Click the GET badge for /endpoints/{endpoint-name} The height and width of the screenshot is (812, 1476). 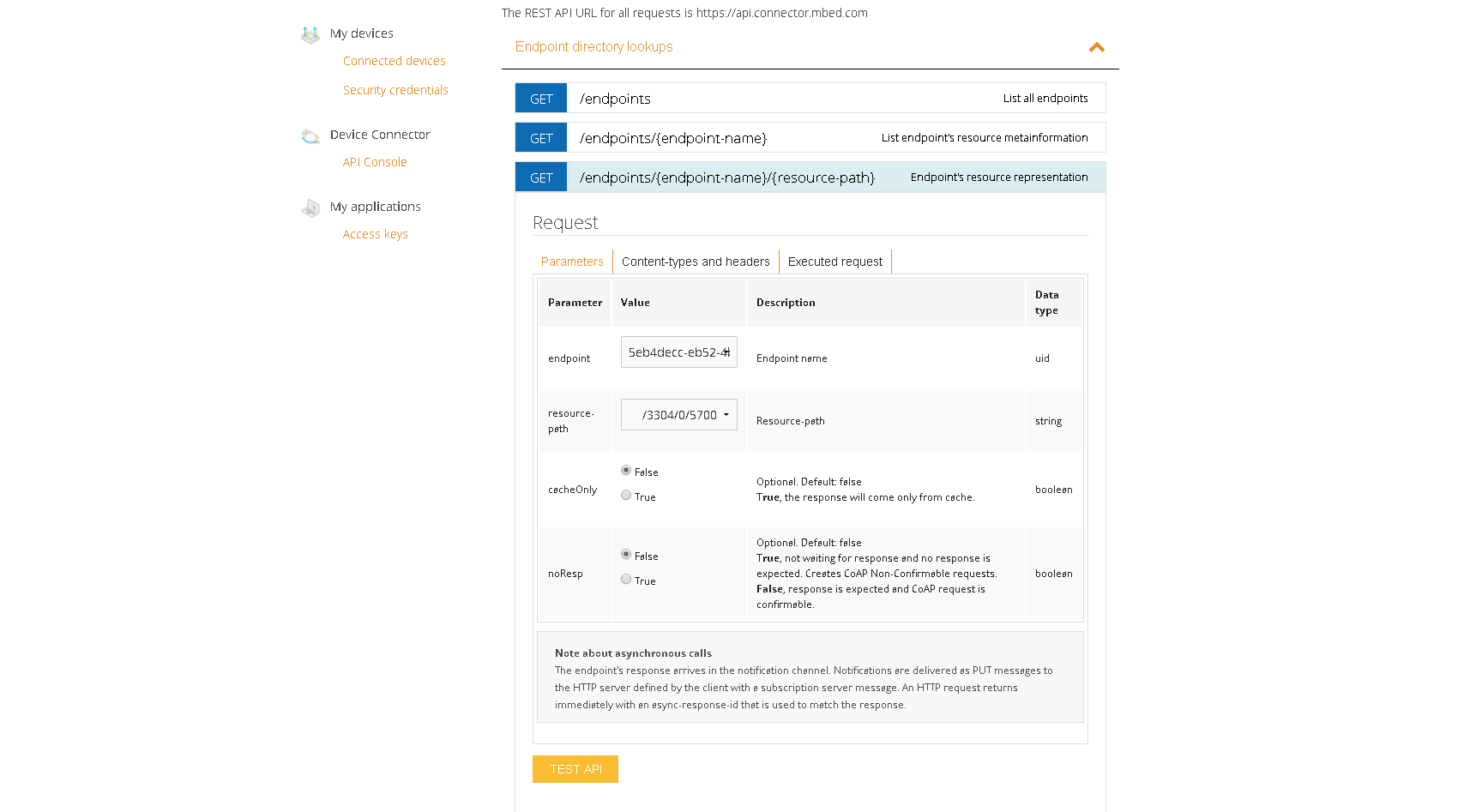point(541,138)
